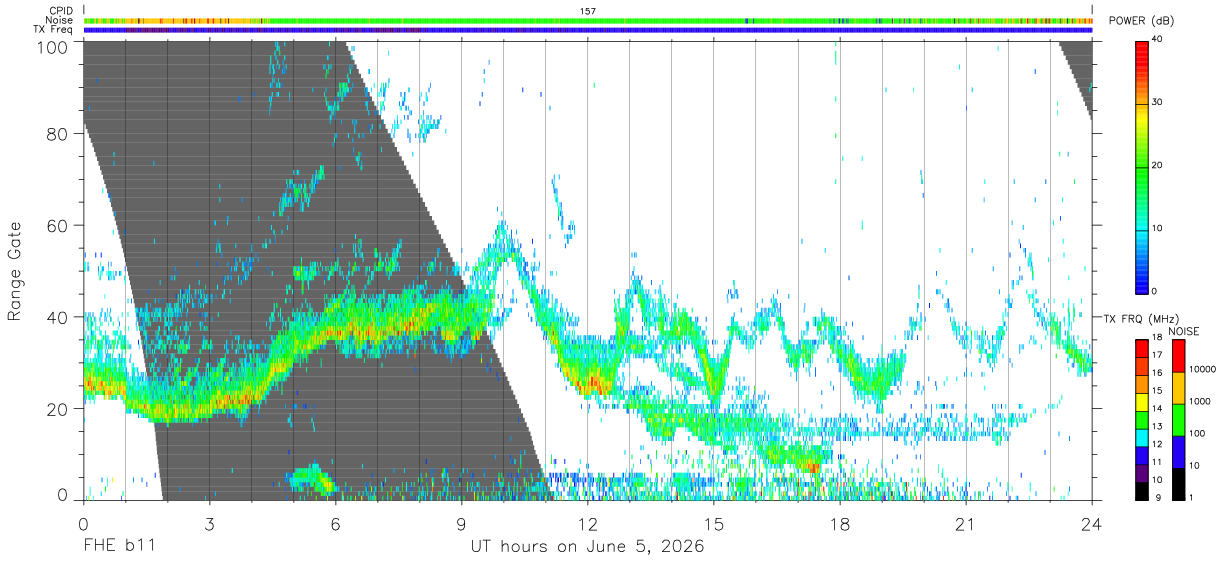Click the NOISE legend title
Image resolution: width=1228 pixels, height=567 pixels.
tap(1186, 331)
